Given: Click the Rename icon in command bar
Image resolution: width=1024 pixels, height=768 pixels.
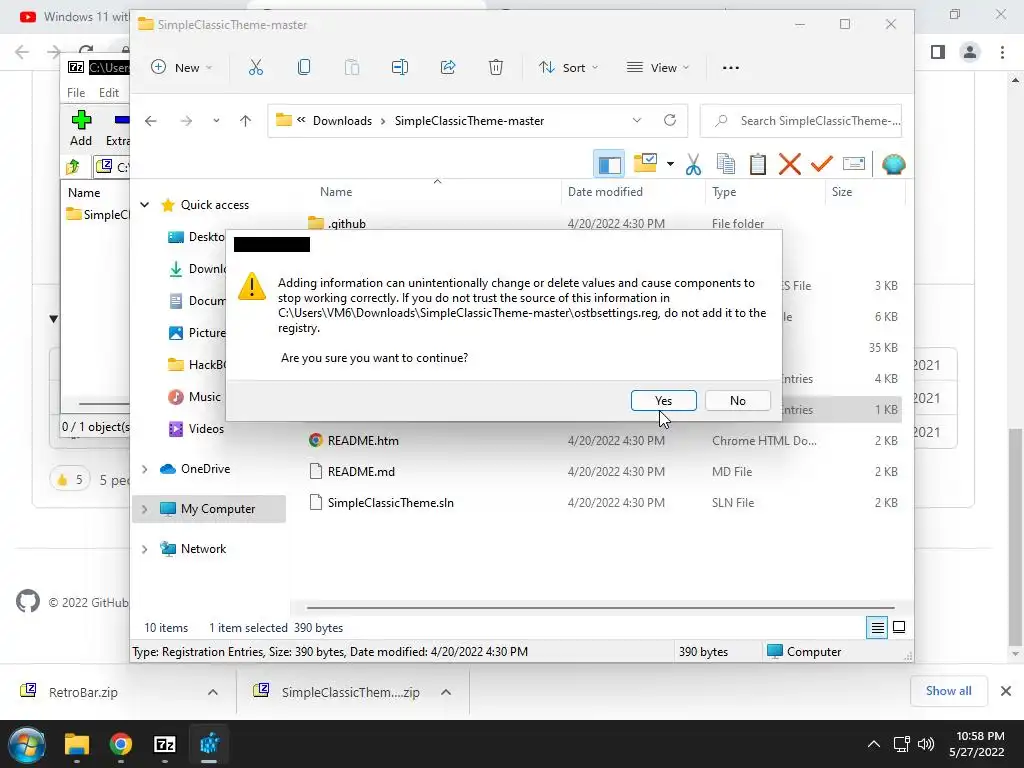Looking at the screenshot, I should (400, 67).
